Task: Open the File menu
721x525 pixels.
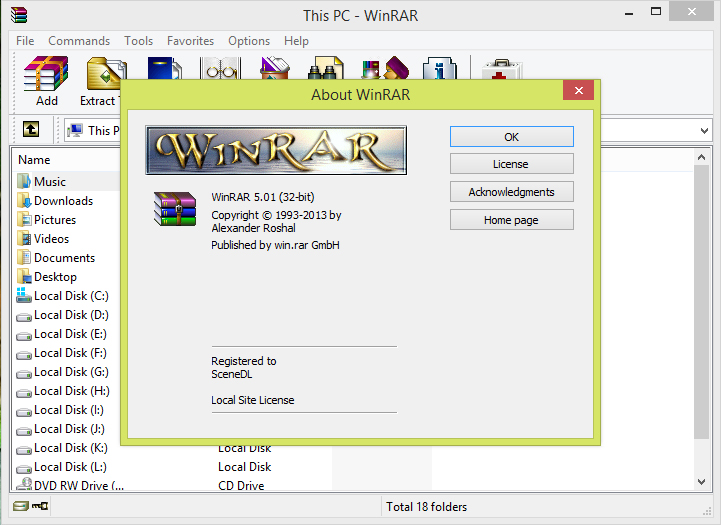Action: coord(25,41)
